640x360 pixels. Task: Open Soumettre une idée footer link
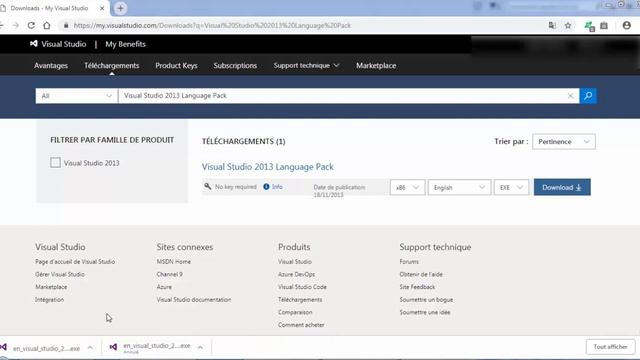425,312
